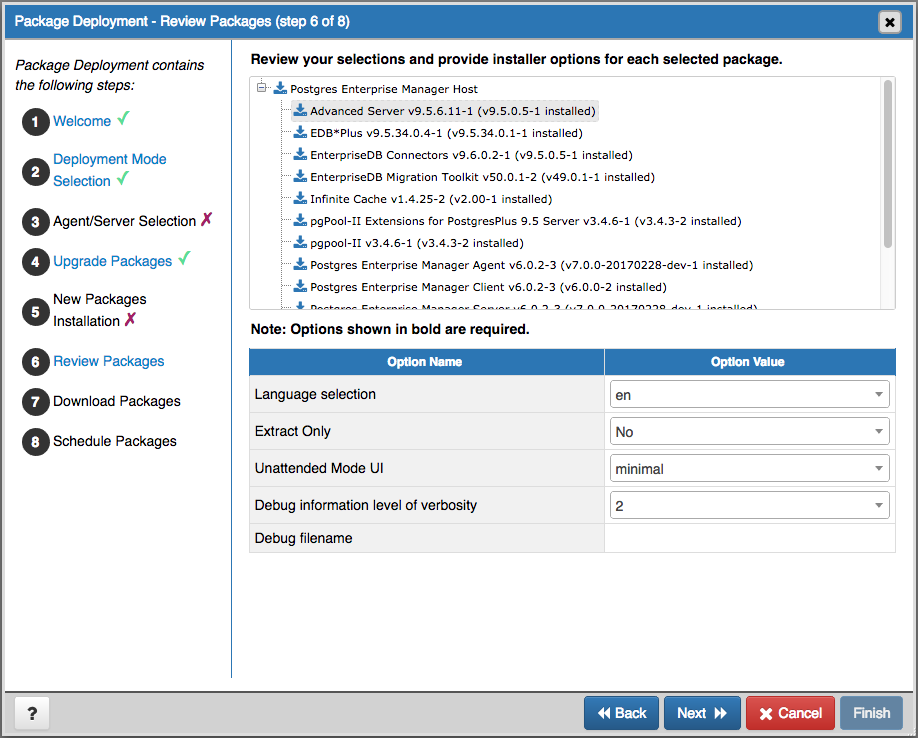Click the download icon for EnterpriseDB Migration Toolkit
The width and height of the screenshot is (918, 738).
coord(300,177)
